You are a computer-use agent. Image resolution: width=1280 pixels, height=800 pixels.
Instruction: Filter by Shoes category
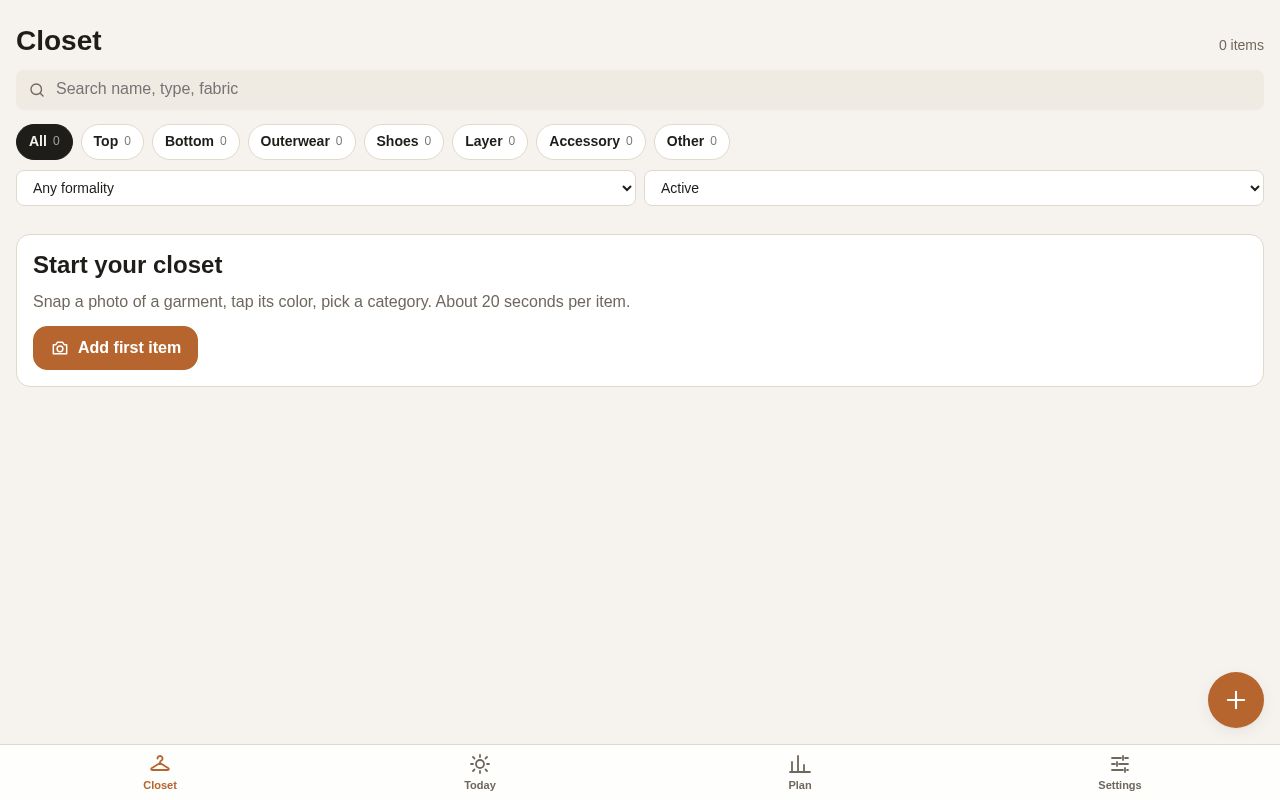pyautogui.click(x=404, y=142)
